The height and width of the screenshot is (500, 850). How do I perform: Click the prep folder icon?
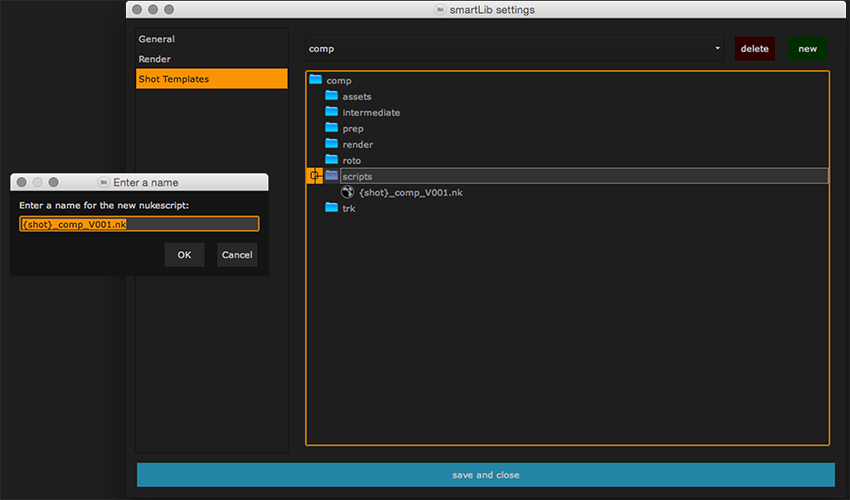[x=332, y=128]
